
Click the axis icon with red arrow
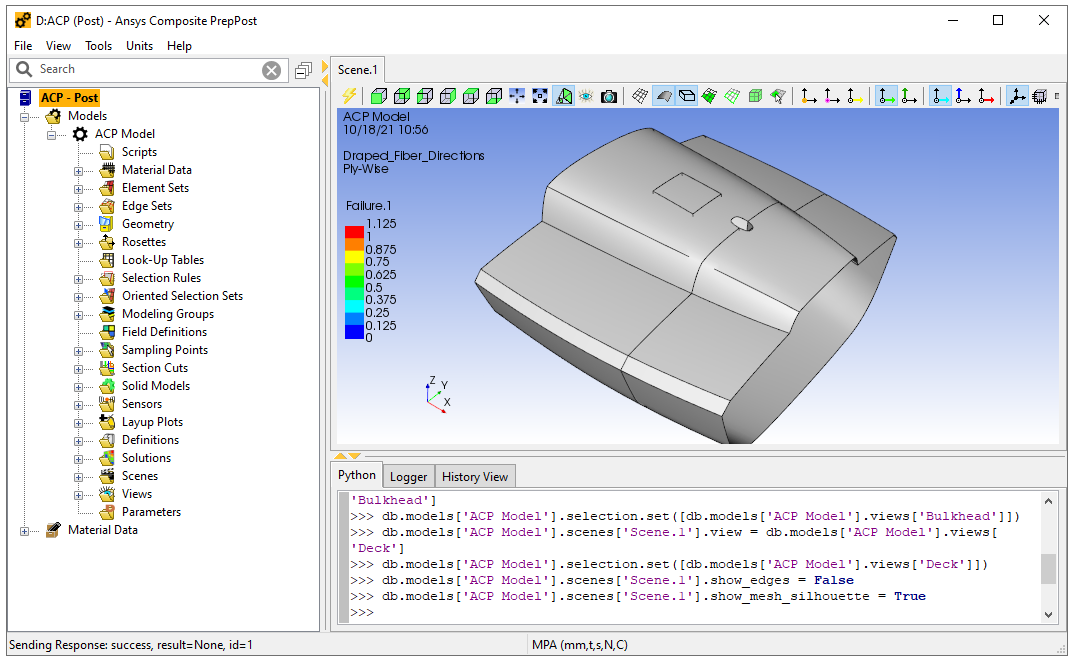point(986,96)
